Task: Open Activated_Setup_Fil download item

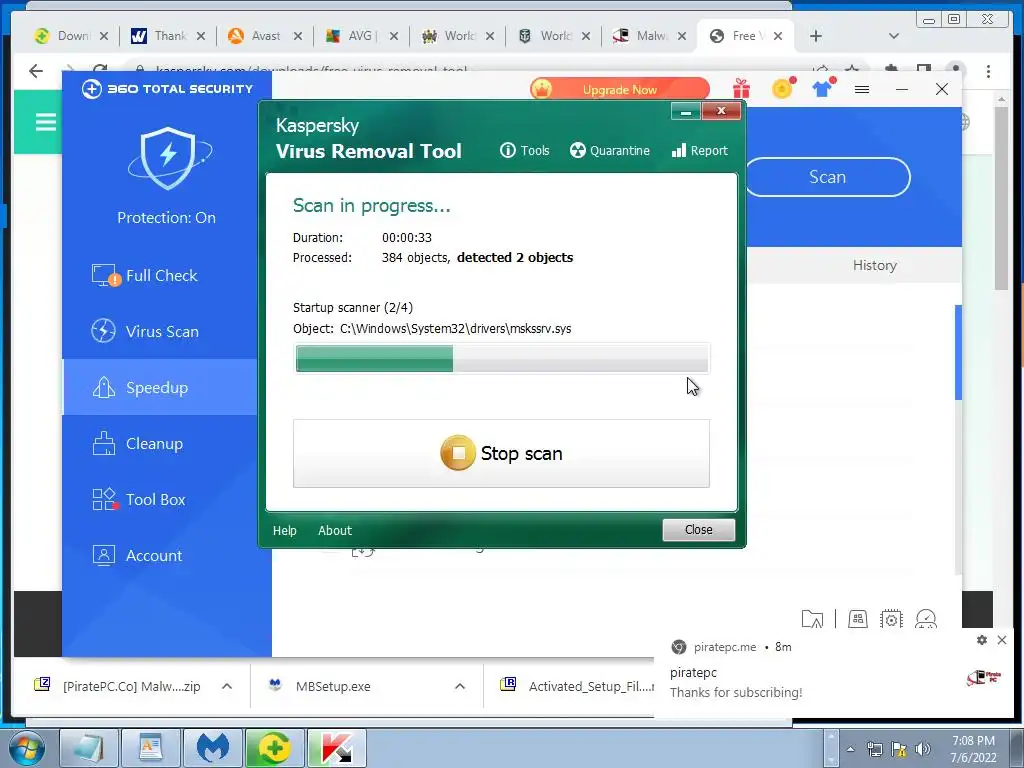Action: (x=579, y=686)
